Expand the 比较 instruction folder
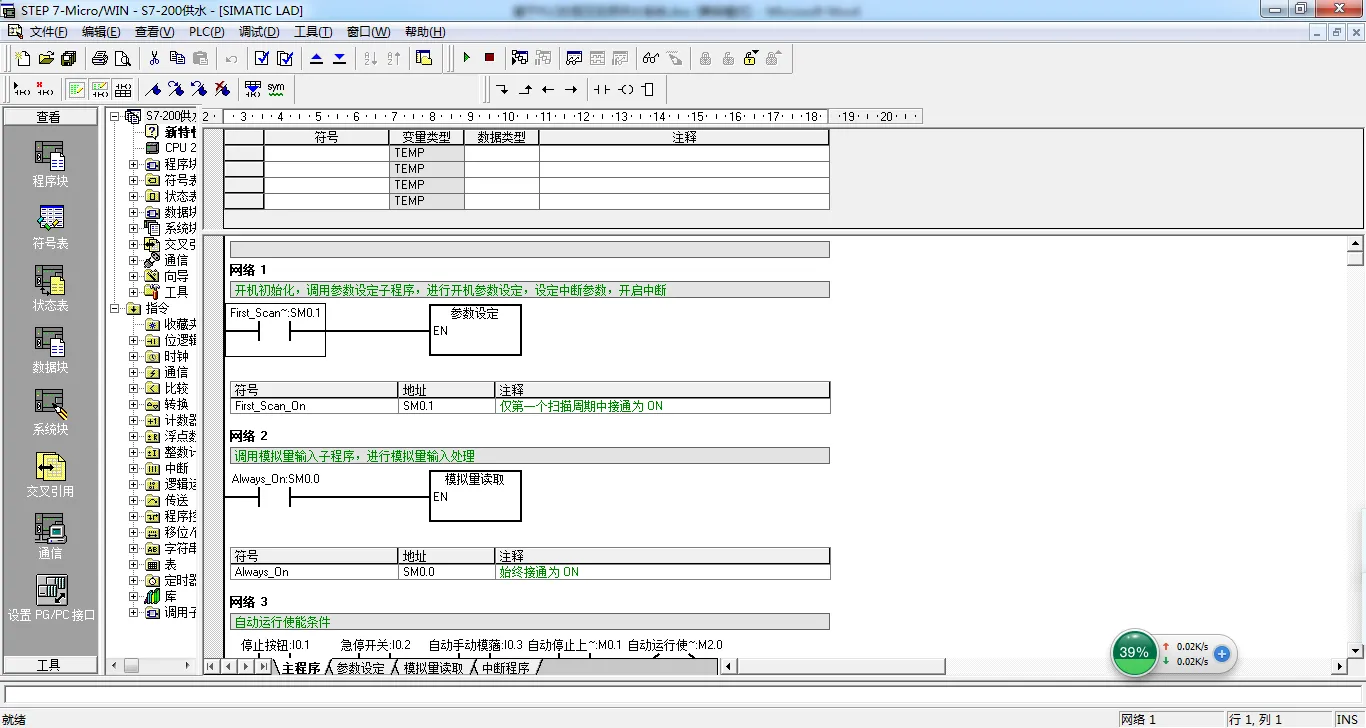The image size is (1366, 728). click(134, 388)
